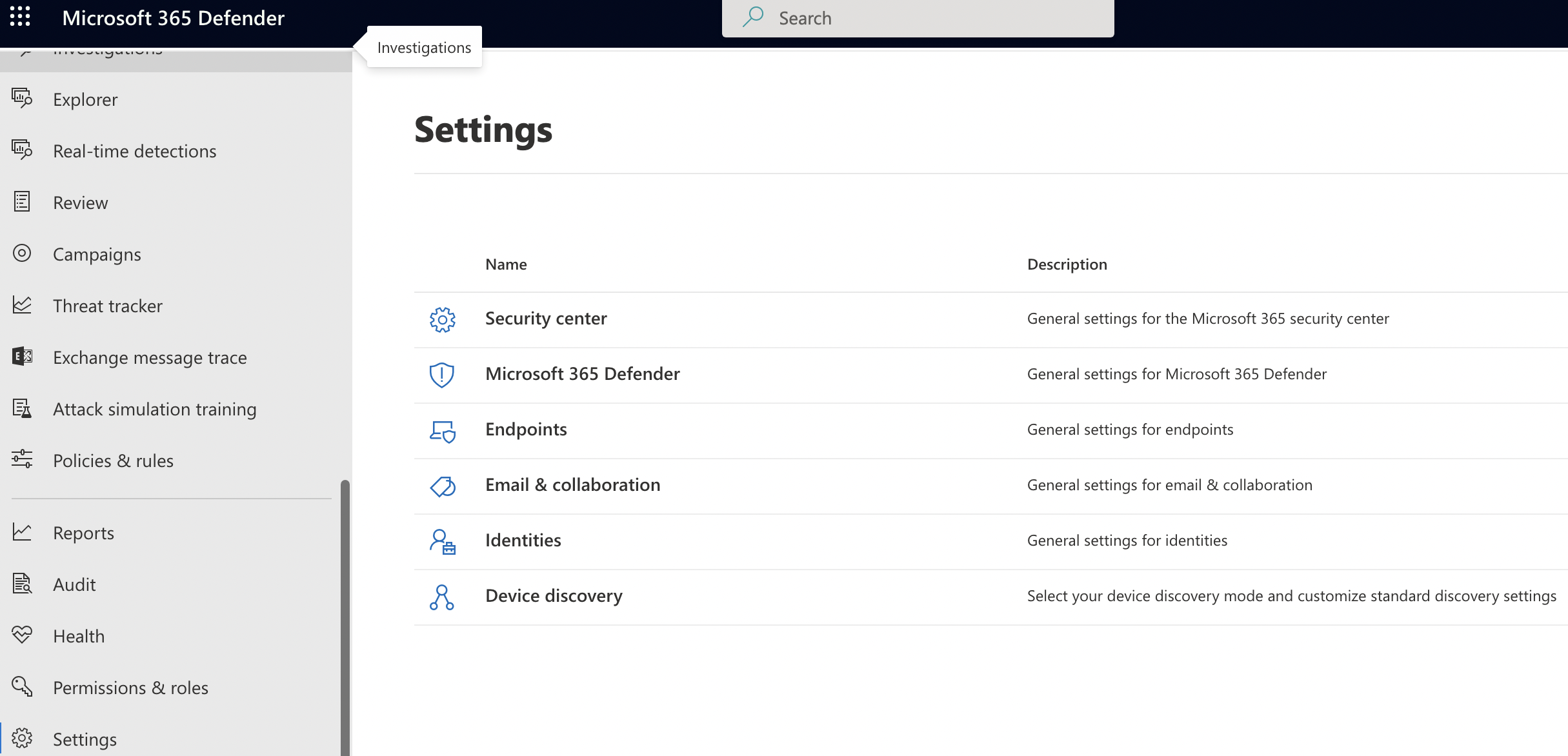Click the Health heart icon

(x=22, y=635)
